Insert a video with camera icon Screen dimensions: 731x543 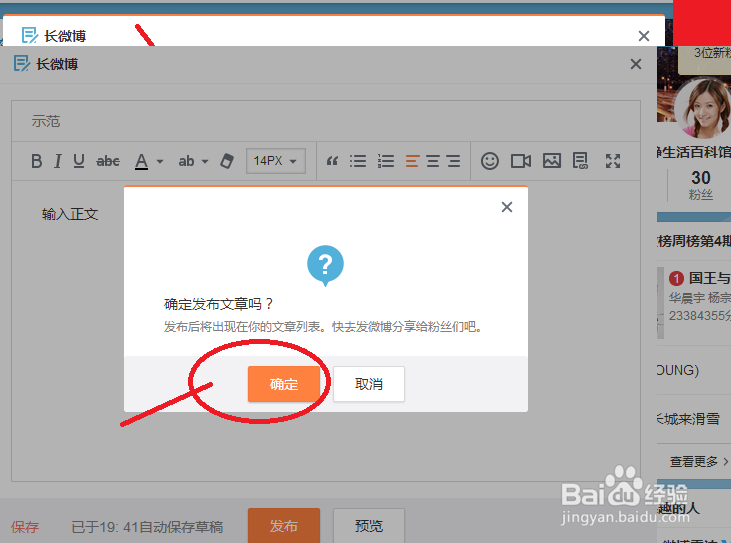click(x=521, y=161)
